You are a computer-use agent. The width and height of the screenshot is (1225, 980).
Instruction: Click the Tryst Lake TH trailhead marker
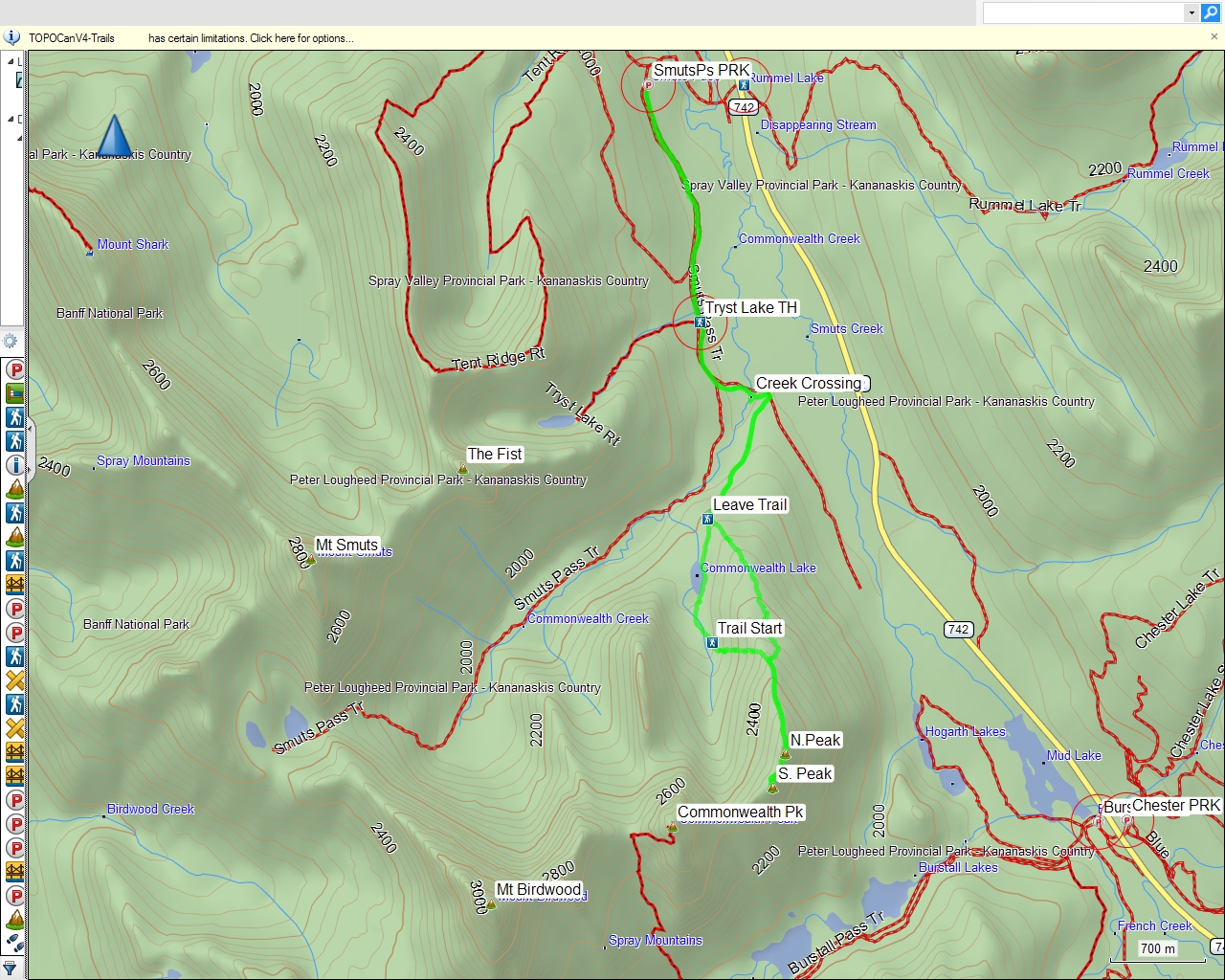tap(701, 323)
